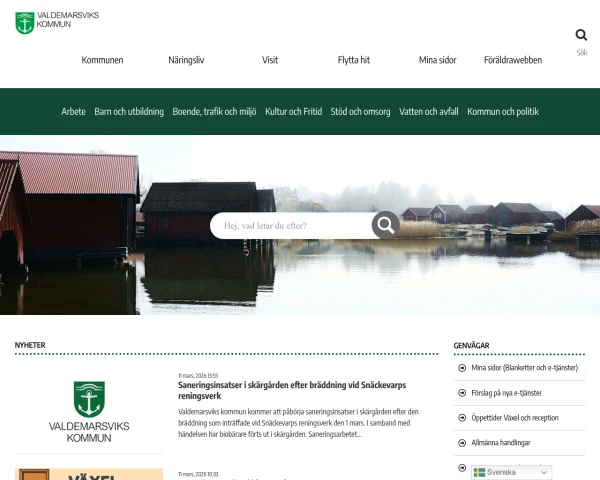Open Mina sidor in top navigation
600x480 pixels.
437,60
